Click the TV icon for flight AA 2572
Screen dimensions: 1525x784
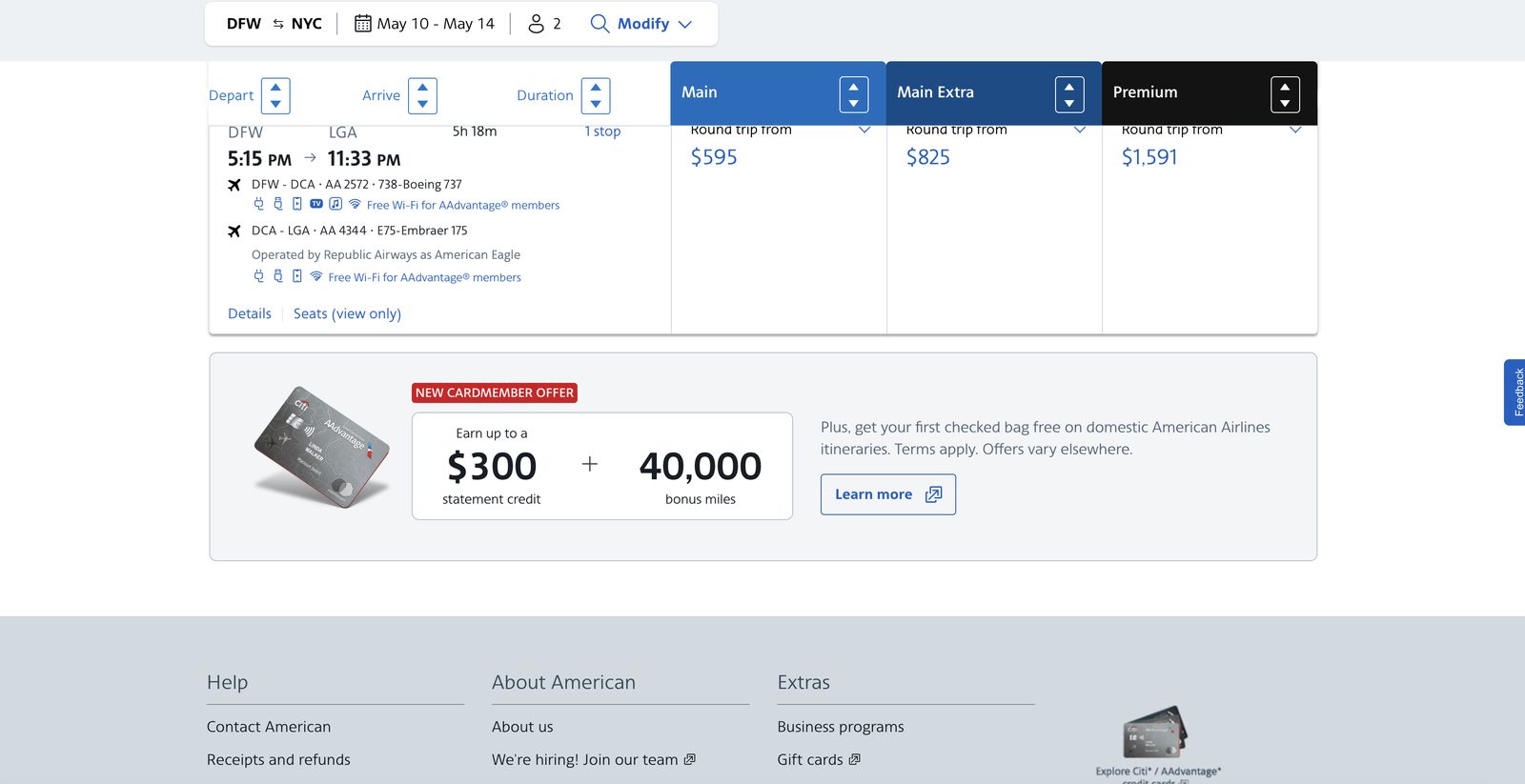[316, 204]
